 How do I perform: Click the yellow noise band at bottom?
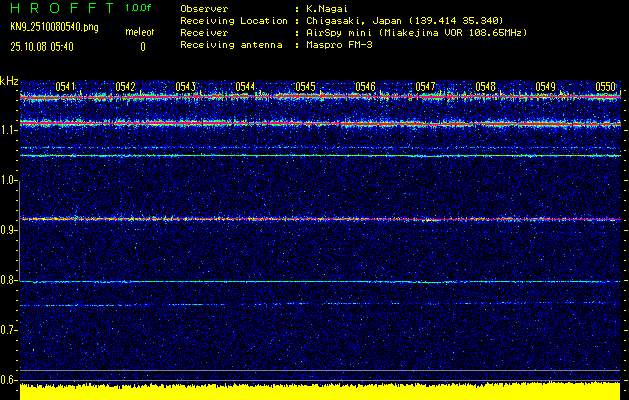click(320, 391)
